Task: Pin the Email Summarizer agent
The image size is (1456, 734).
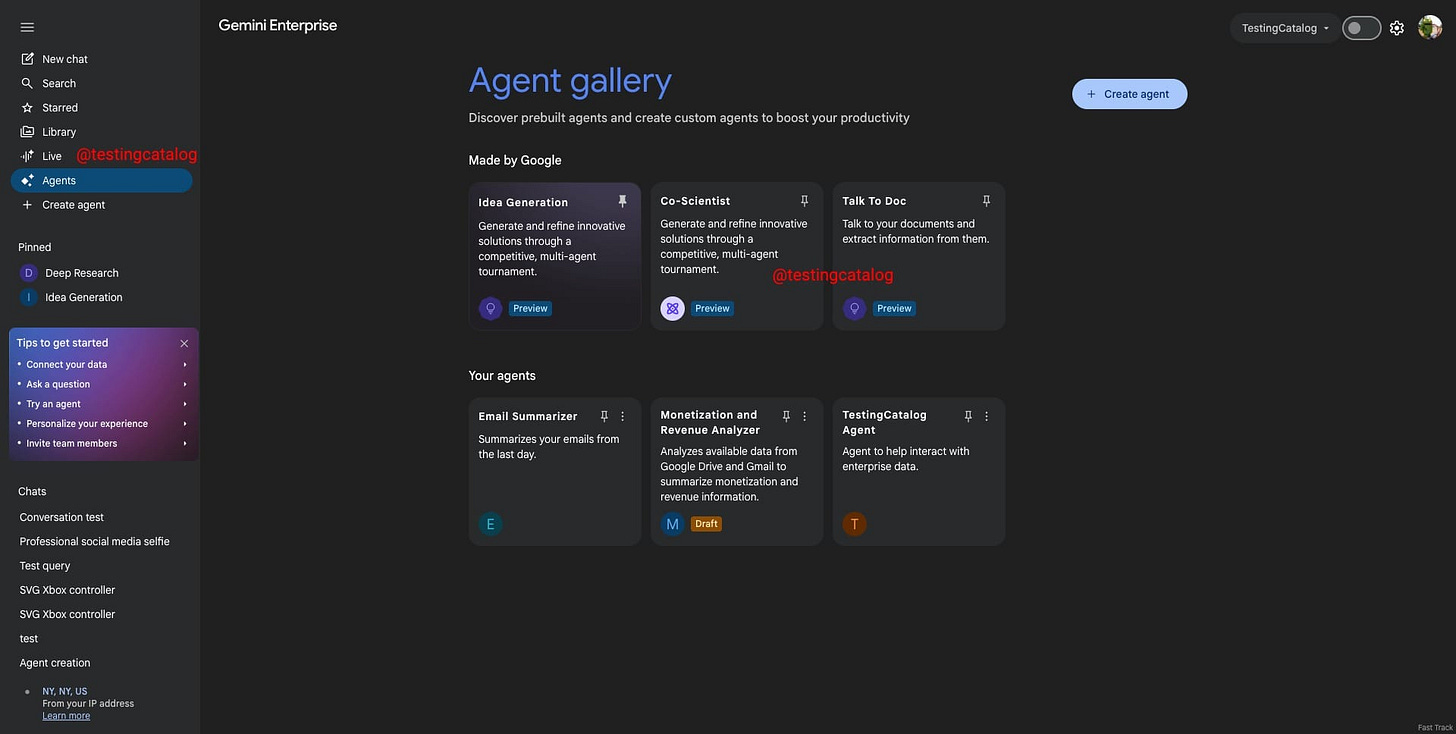Action: click(604, 416)
